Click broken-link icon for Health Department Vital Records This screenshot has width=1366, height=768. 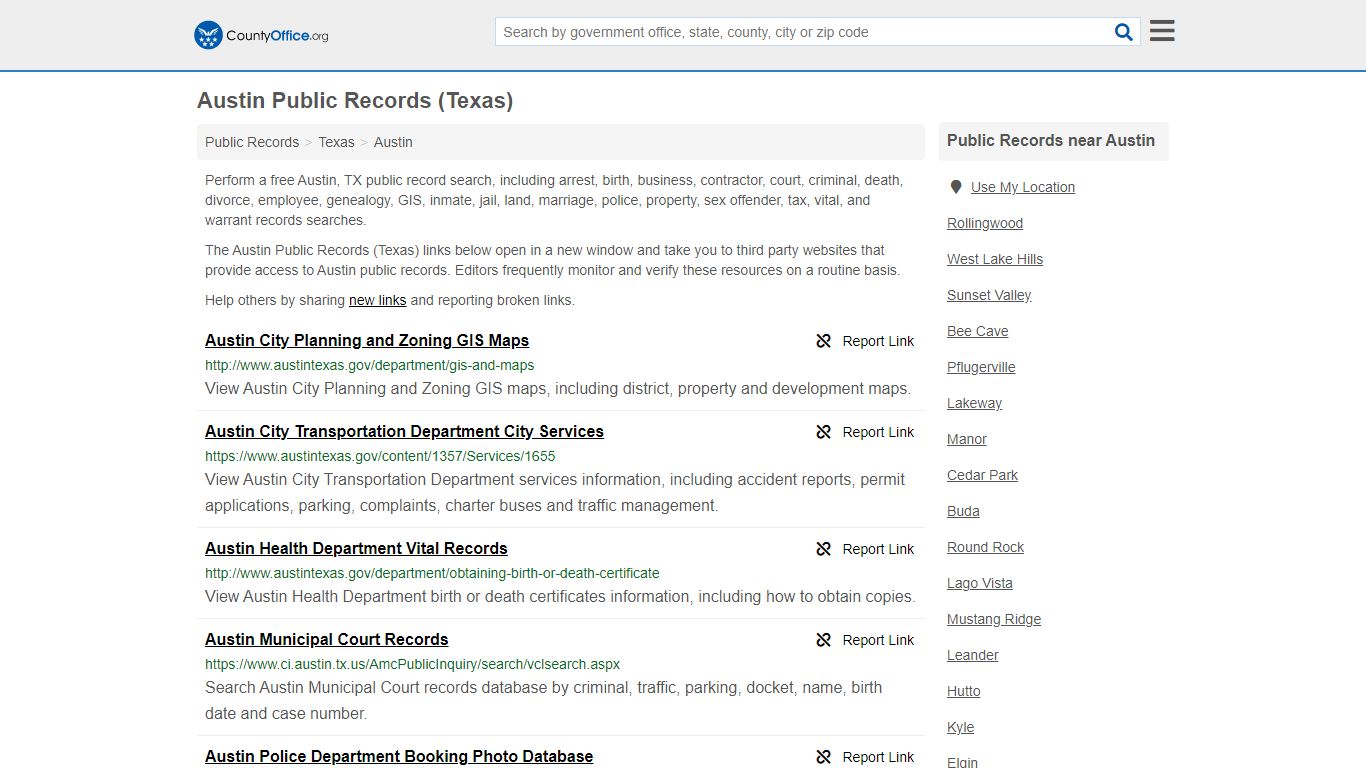pyautogui.click(x=824, y=549)
